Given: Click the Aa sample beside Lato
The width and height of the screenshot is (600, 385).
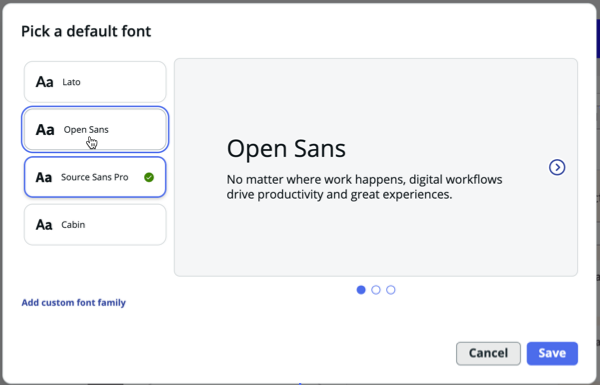Looking at the screenshot, I should click(x=44, y=82).
